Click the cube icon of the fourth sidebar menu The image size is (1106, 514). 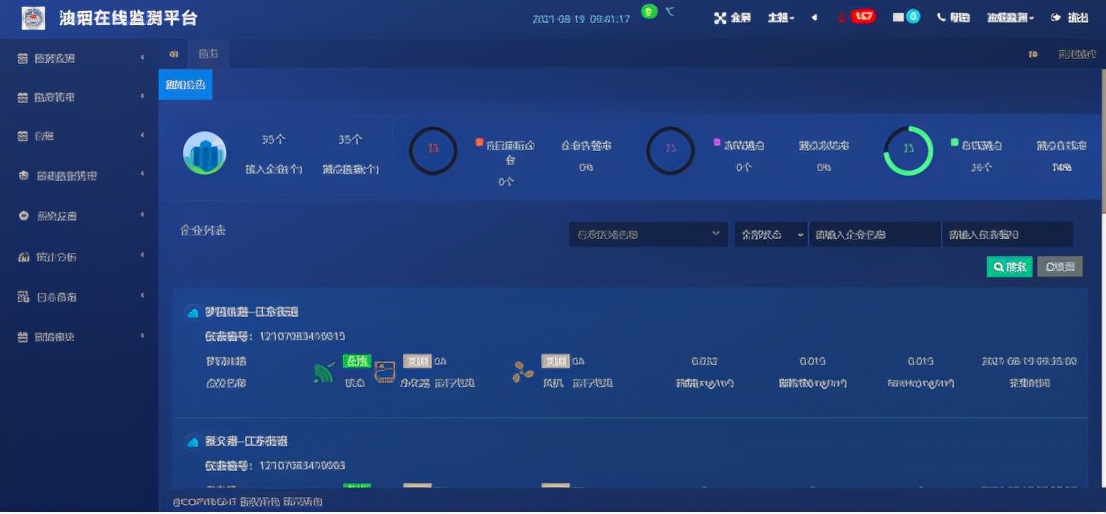(23, 176)
